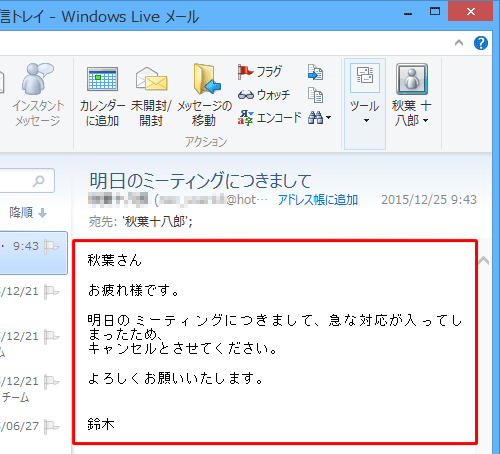Viewport: 500px width, 454px height.
Task: Maximize the Windows Live Mail window
Action: 435,11
